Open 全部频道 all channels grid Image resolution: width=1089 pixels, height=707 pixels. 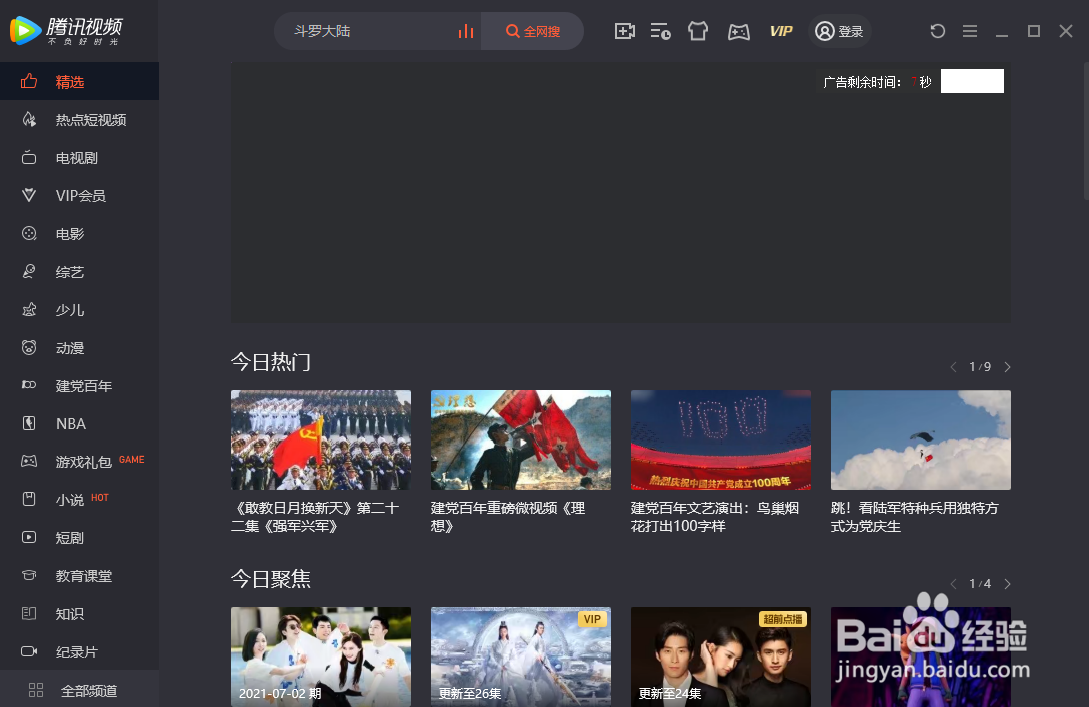79,690
